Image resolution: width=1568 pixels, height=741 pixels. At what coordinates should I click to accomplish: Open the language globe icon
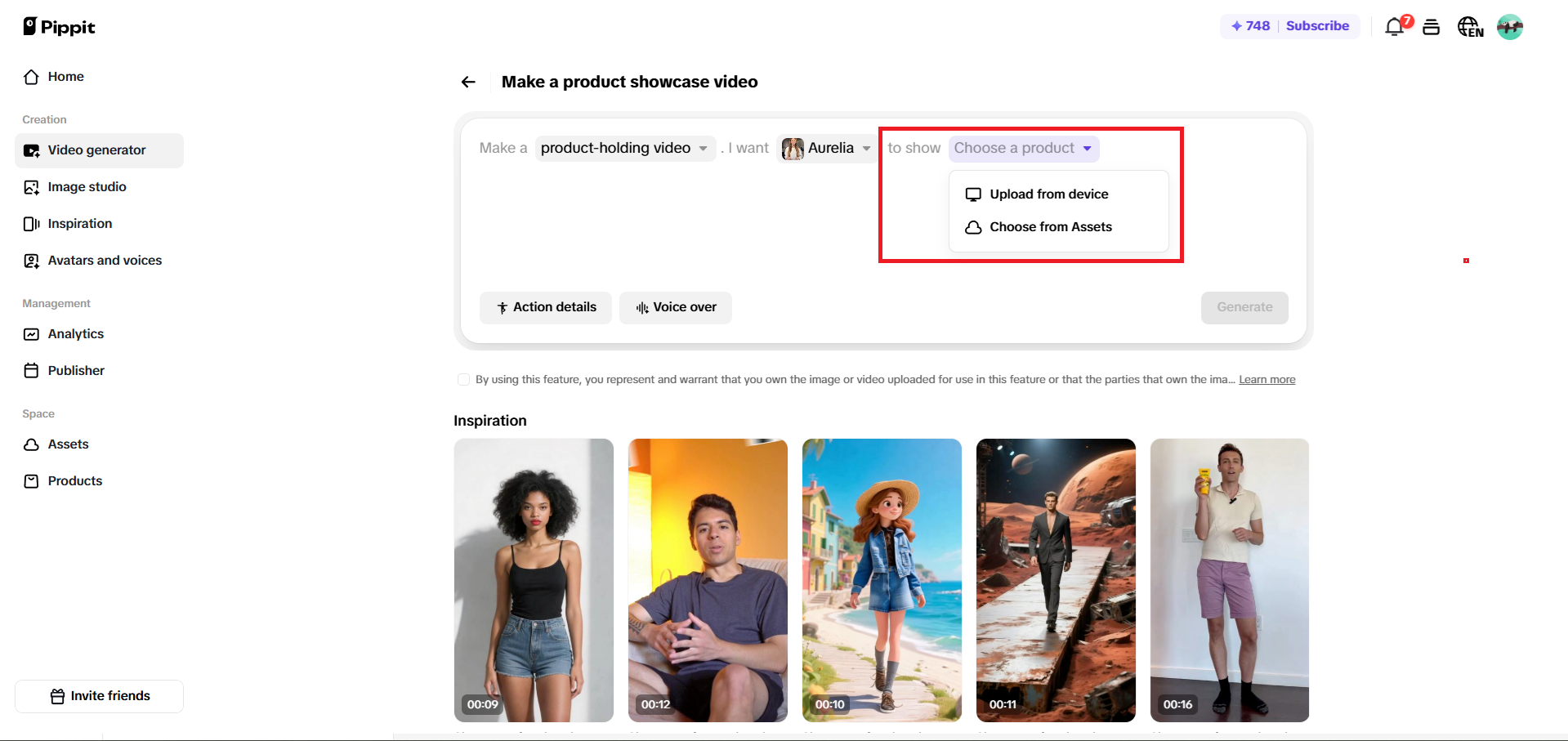1469,27
